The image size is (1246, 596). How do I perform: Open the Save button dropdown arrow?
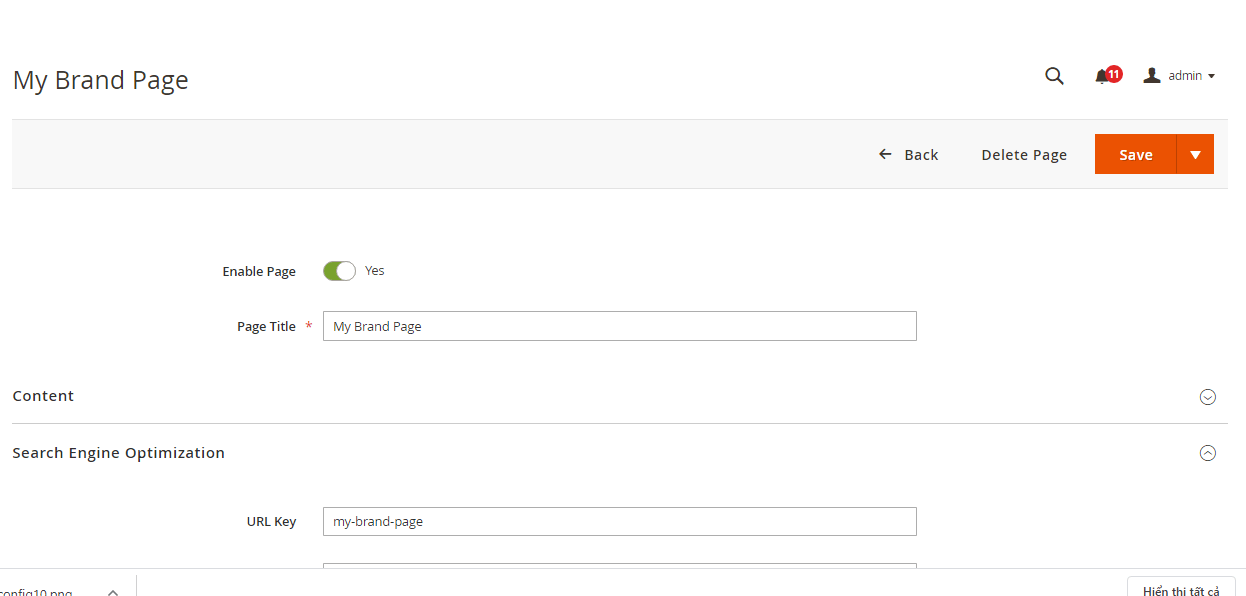click(1195, 155)
